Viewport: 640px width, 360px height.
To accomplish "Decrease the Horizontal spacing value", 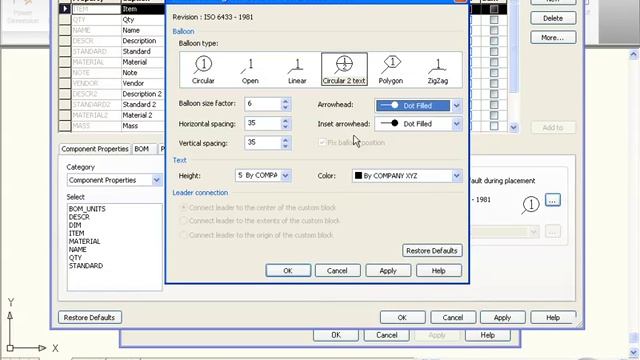I will pyautogui.click(x=286, y=127).
